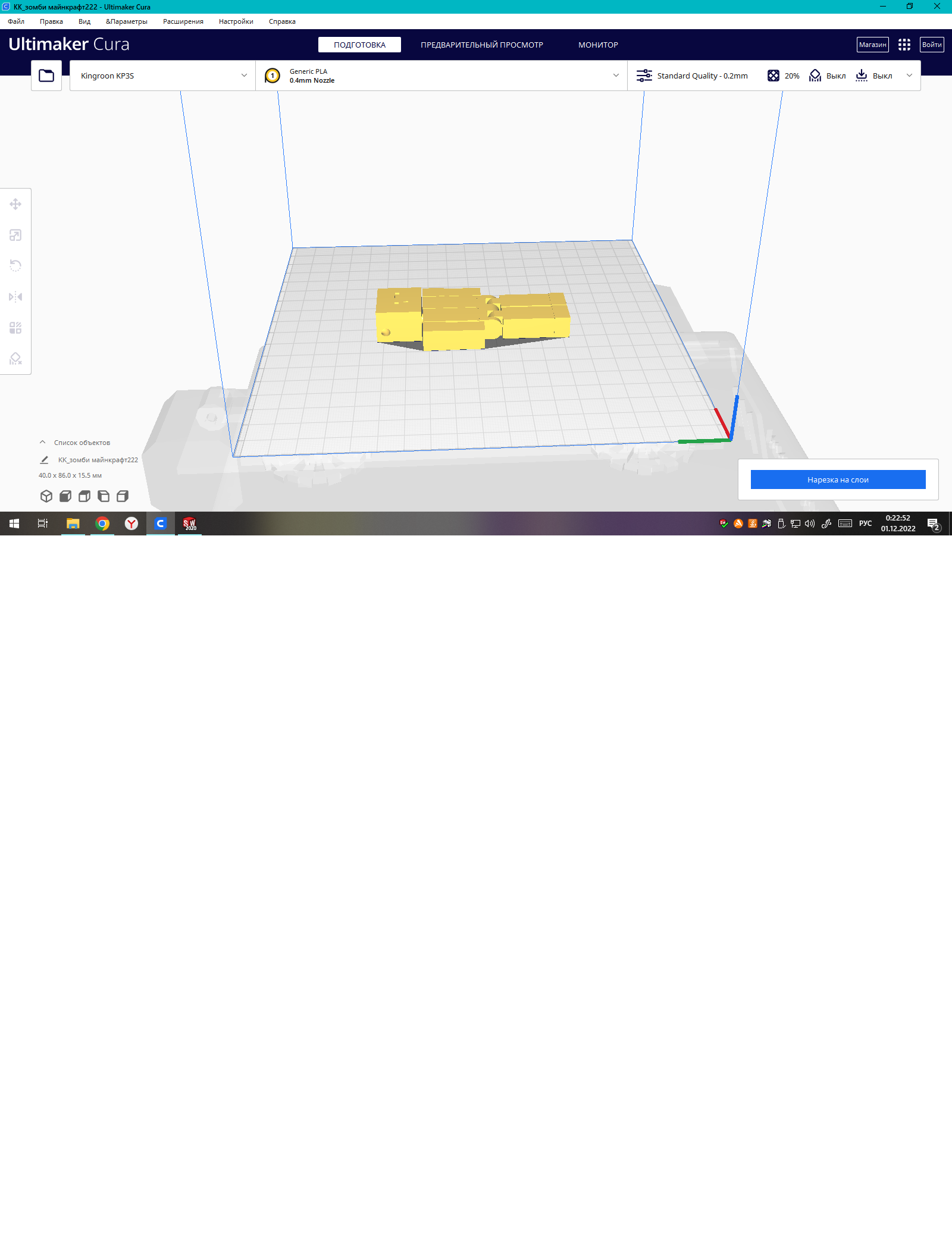
Task: Open the touch keyboard from system tray
Action: (x=845, y=524)
